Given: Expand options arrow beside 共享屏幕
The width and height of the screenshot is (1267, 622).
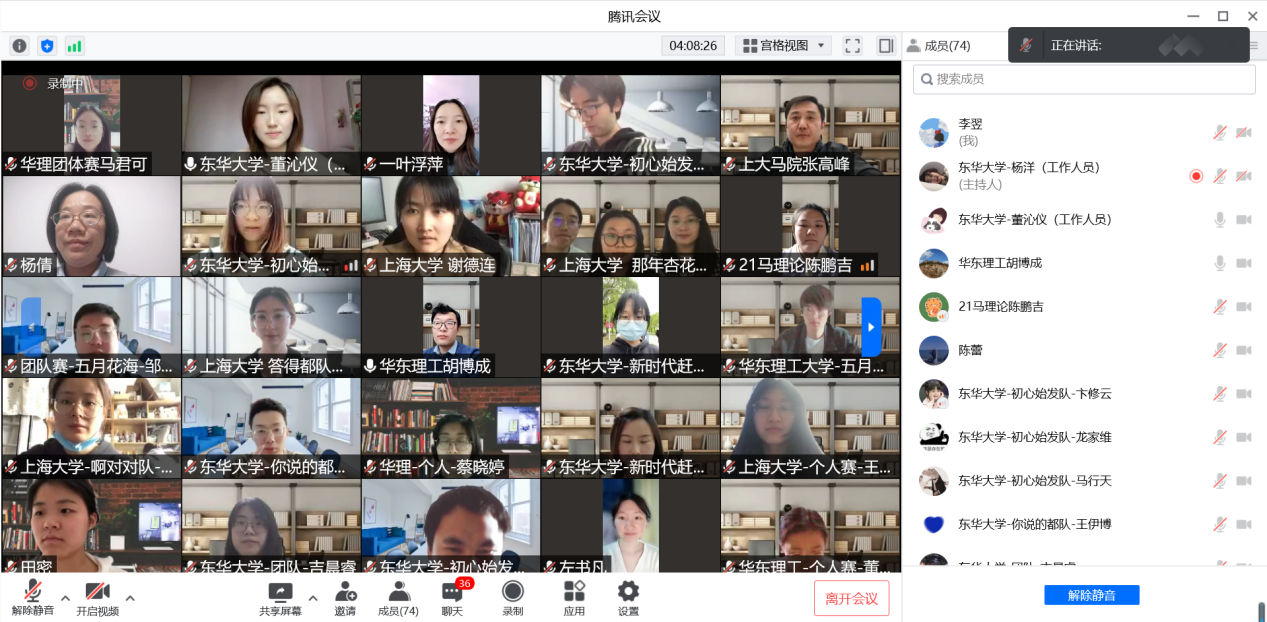Looking at the screenshot, I should click(312, 598).
